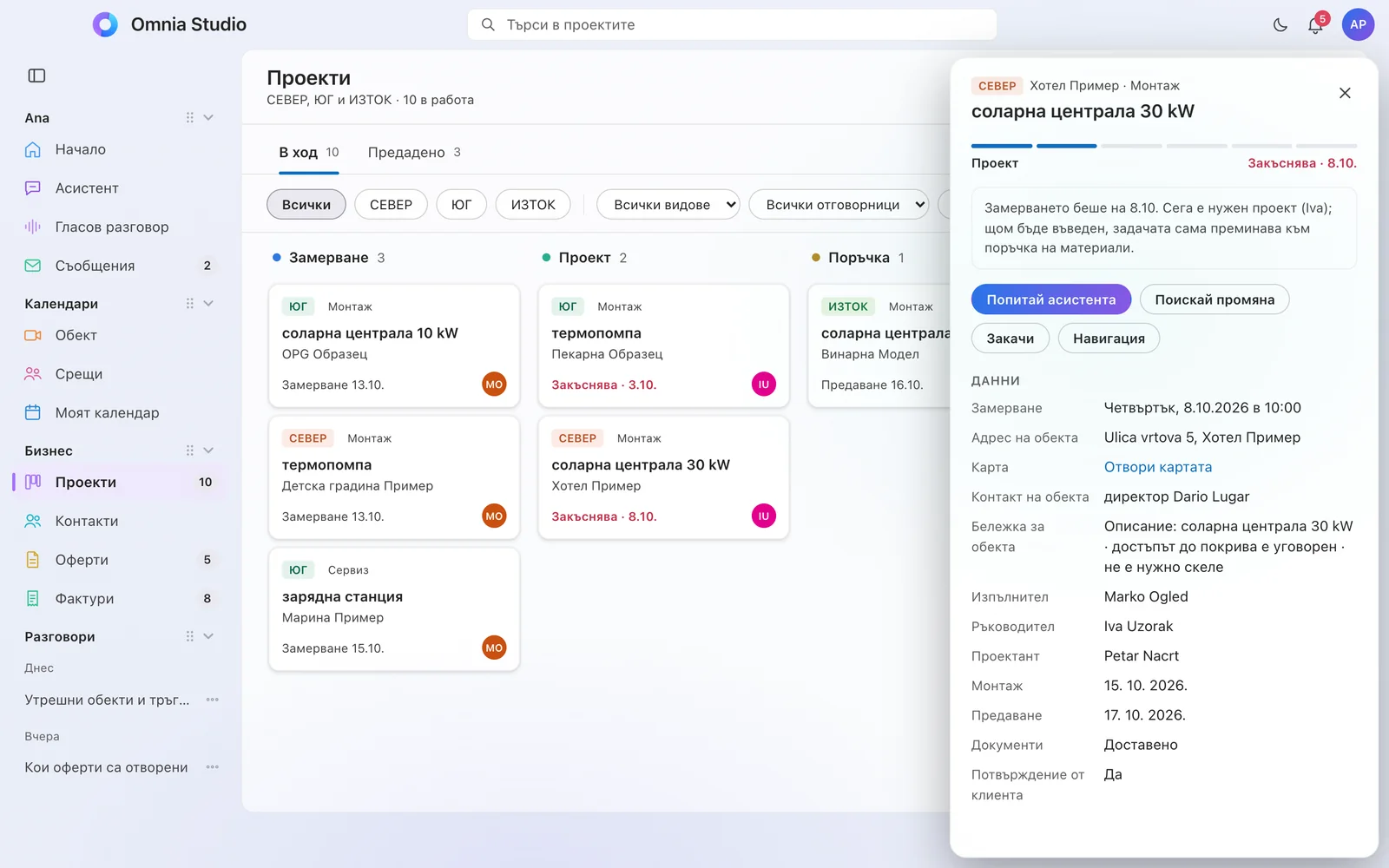
Task: Collapse the Разговори sidebar section
Action: click(208, 636)
